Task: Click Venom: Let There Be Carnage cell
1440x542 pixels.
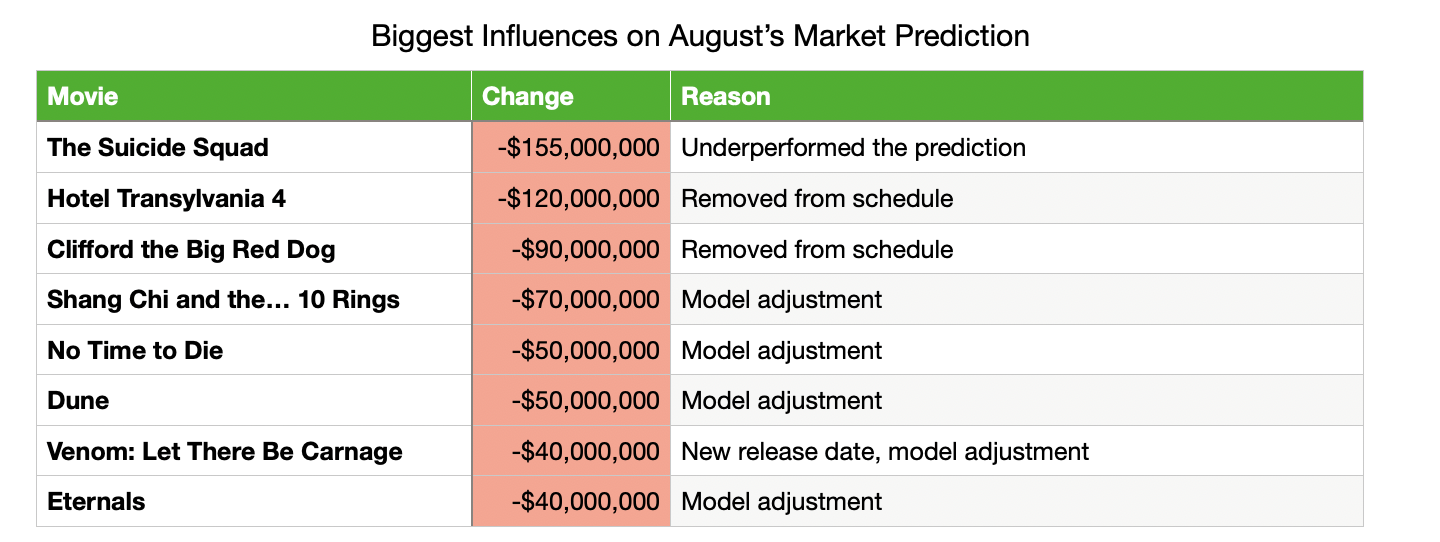Action: coord(225,452)
